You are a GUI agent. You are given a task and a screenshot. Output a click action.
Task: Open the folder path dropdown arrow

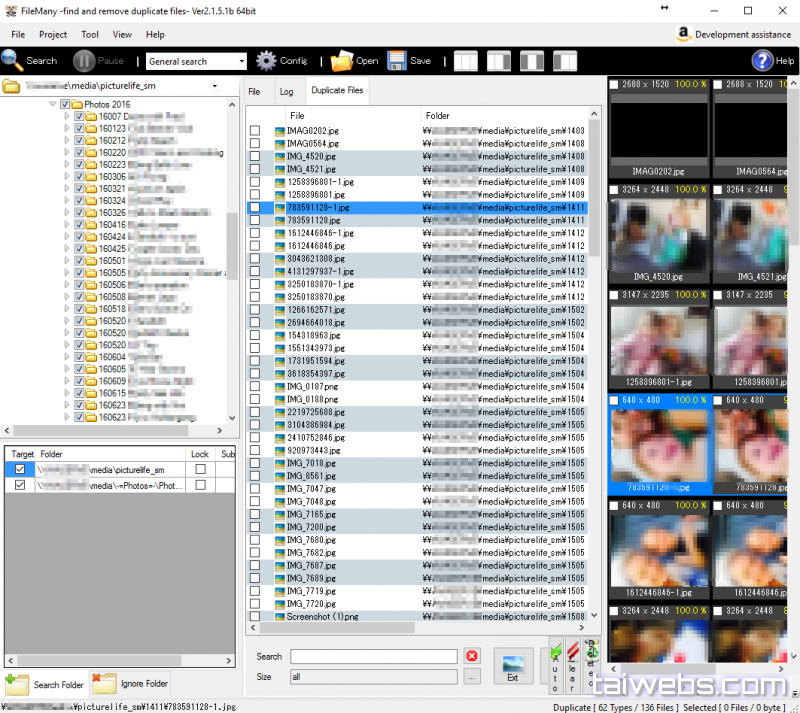click(x=214, y=87)
